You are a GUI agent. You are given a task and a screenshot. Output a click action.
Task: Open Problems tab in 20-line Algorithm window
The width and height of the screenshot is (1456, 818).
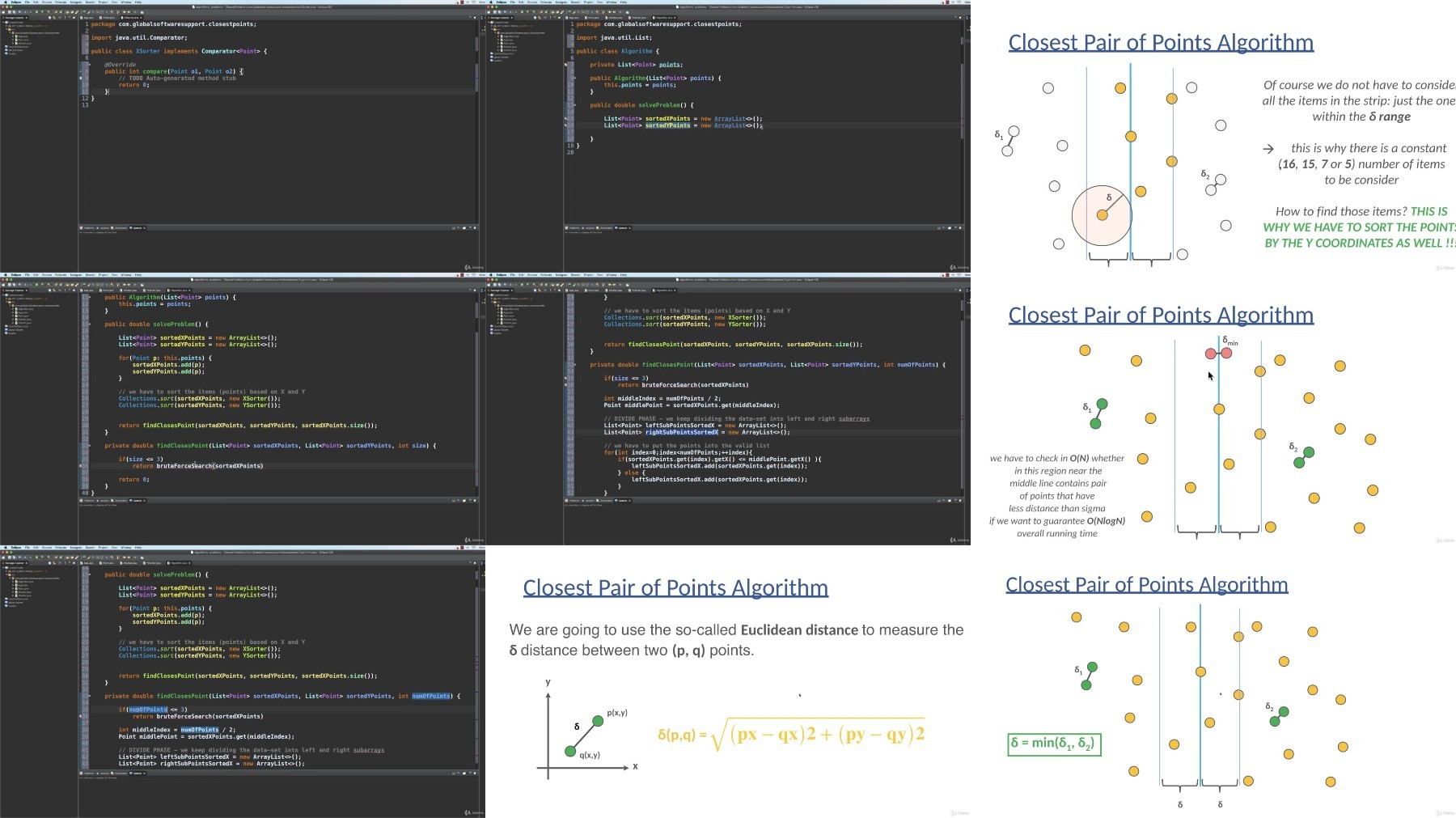coord(573,228)
